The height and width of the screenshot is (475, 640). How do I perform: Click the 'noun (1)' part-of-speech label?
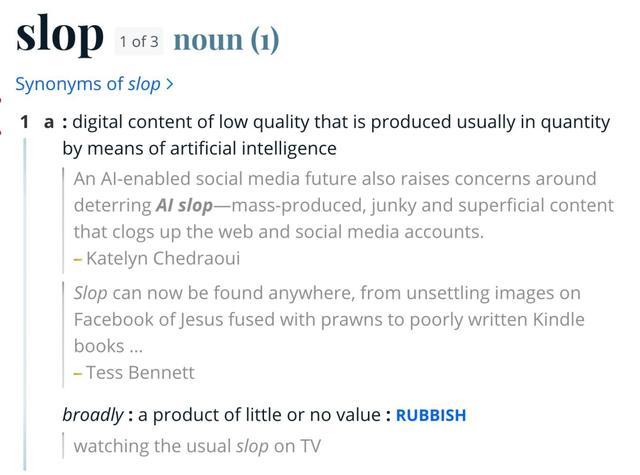pos(226,40)
